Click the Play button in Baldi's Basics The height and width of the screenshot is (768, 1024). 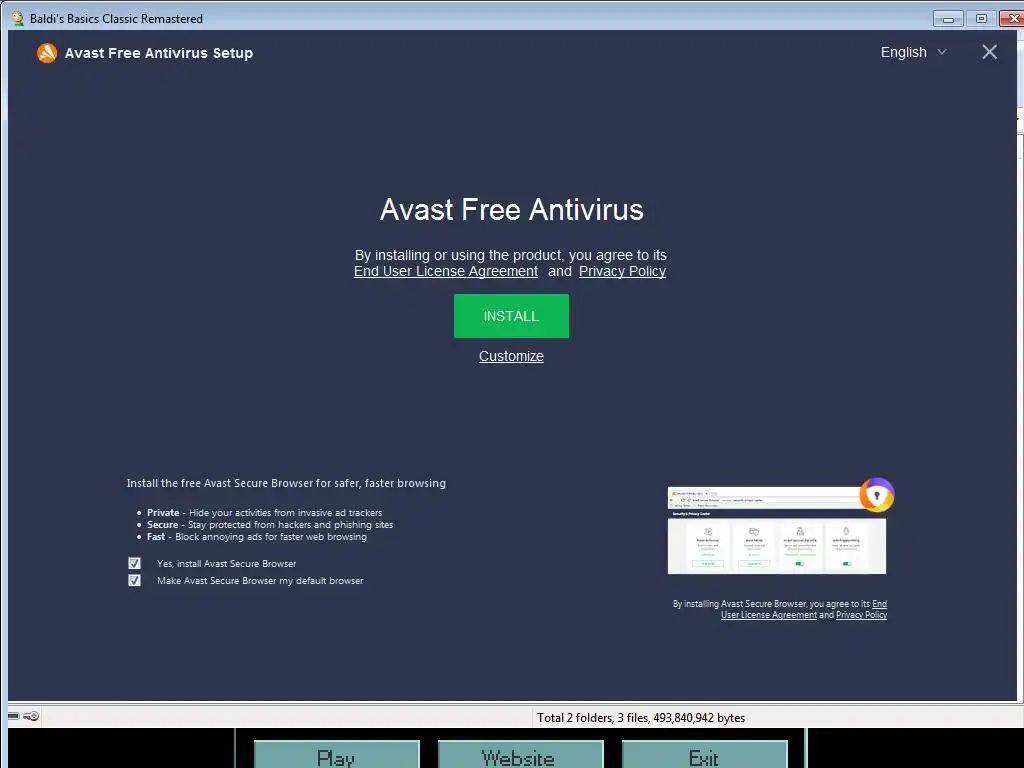(336, 754)
